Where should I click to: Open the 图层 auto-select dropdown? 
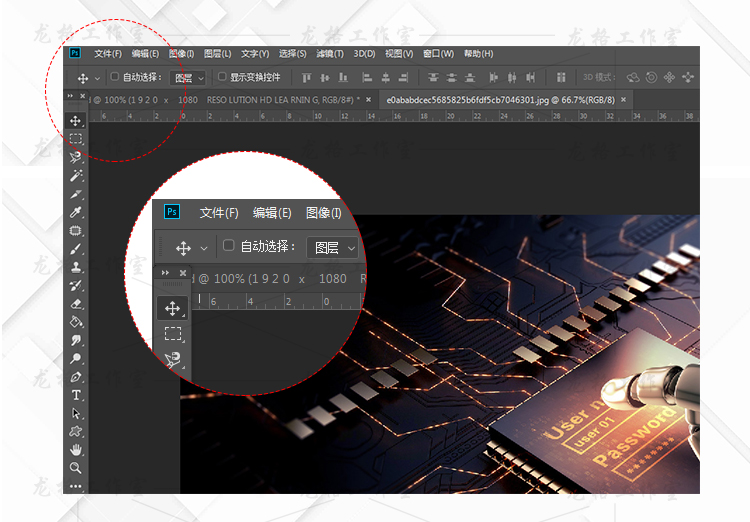coord(188,77)
